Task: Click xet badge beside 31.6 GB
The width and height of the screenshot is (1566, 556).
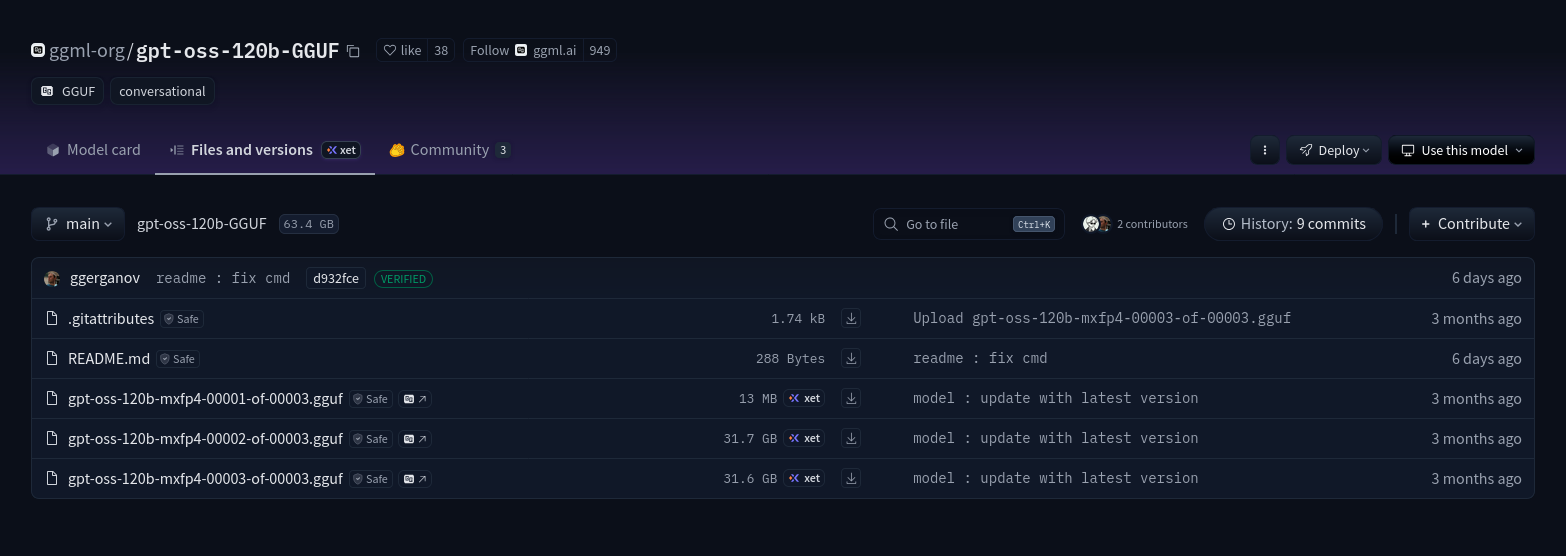Action: coord(804,478)
